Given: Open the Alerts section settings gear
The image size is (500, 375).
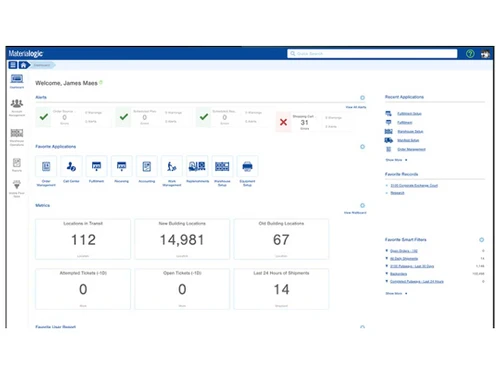Looking at the screenshot, I should (362, 98).
